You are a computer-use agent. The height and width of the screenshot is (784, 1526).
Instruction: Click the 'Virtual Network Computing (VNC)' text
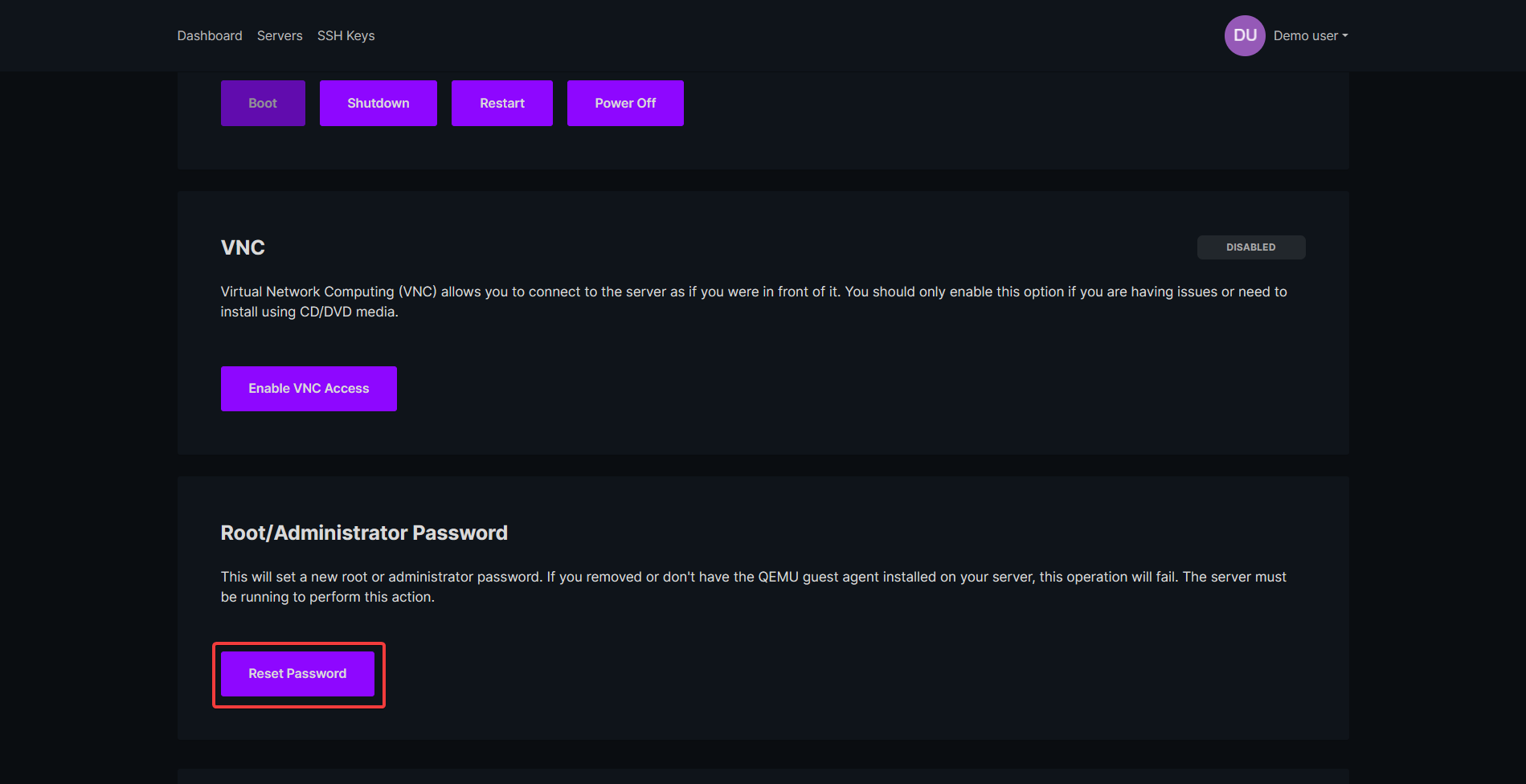click(x=329, y=292)
